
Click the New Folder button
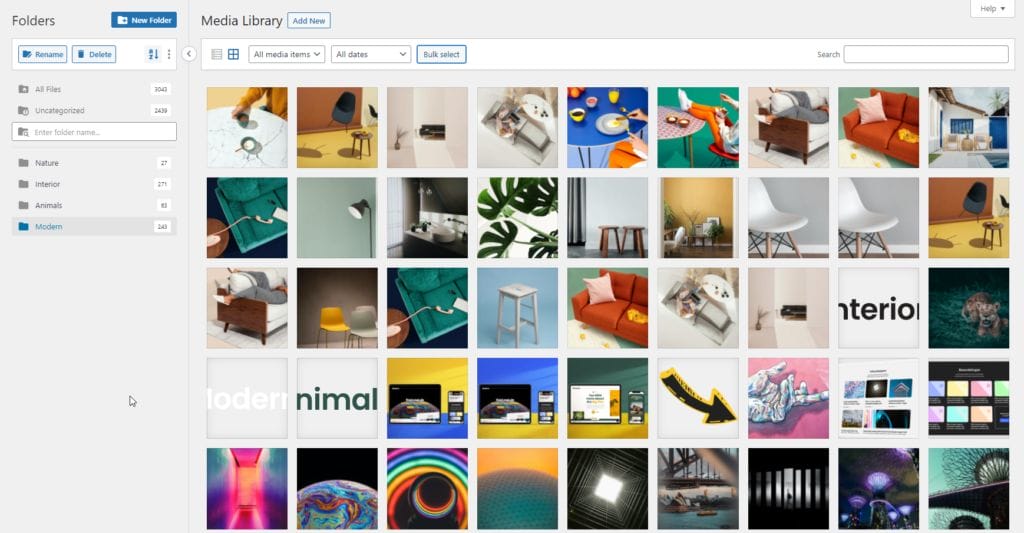[144, 20]
